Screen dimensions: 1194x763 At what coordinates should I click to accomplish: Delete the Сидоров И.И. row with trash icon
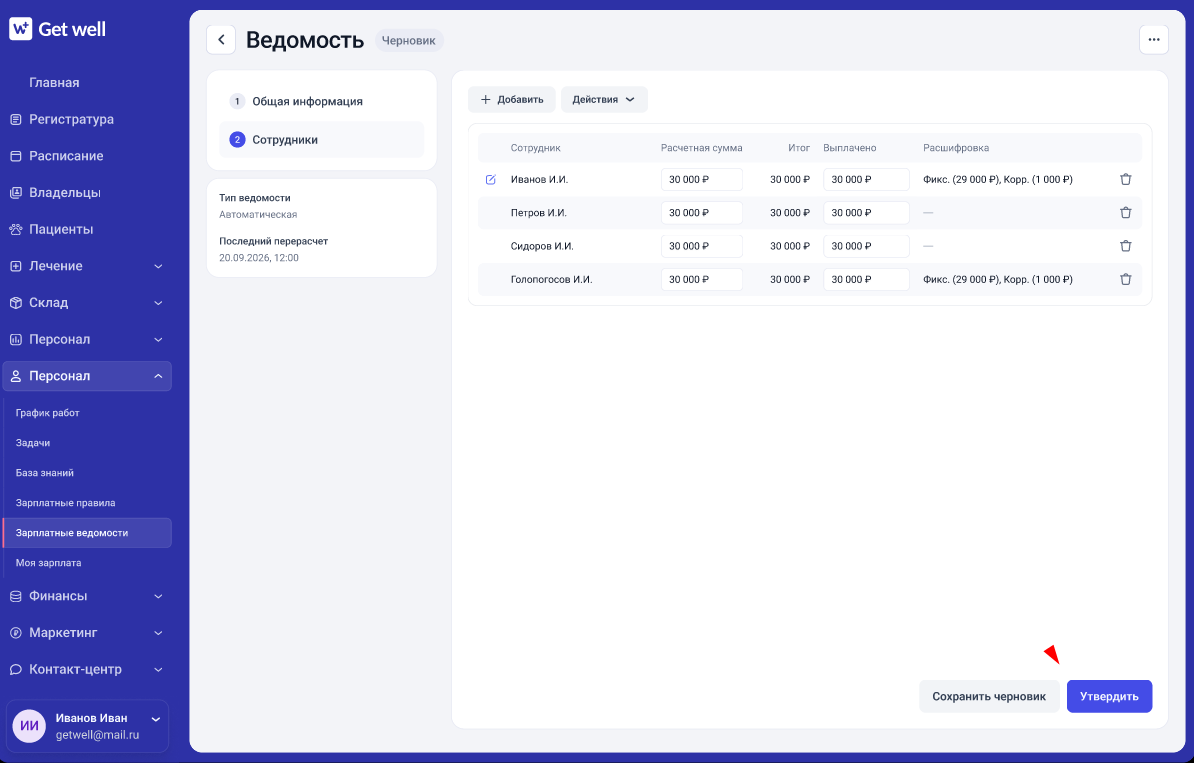point(1125,246)
